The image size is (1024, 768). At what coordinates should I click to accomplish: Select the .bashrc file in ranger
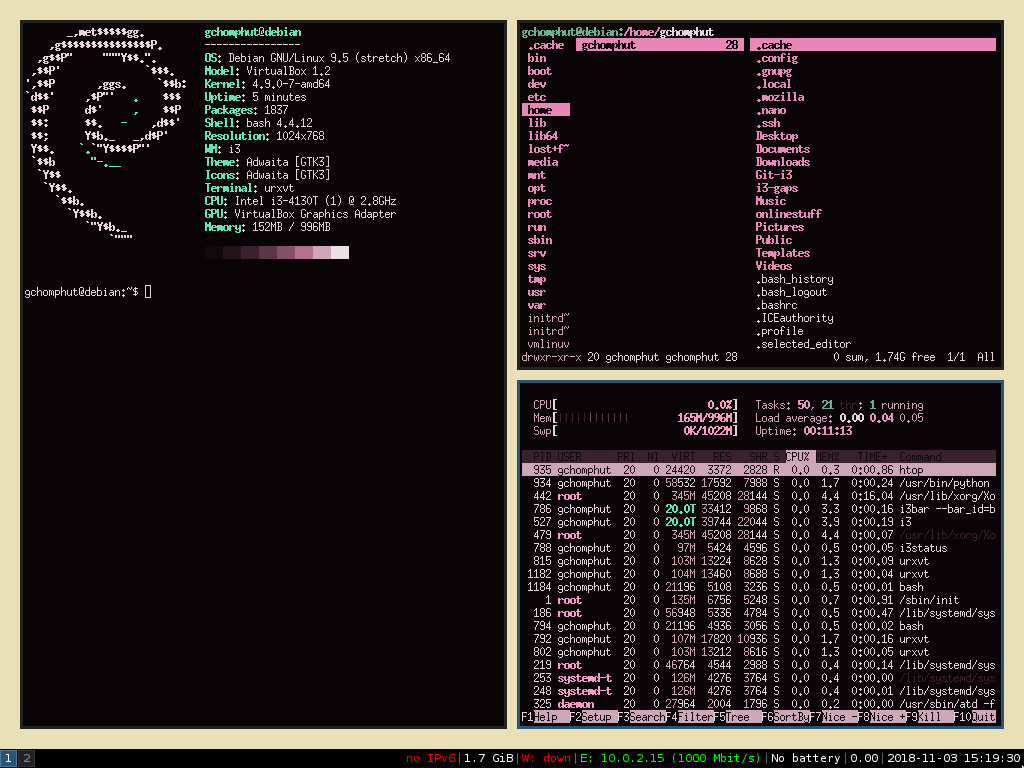(777, 305)
